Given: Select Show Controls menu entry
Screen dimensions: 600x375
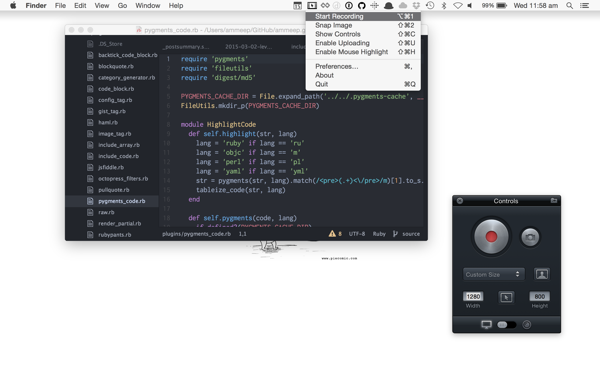Looking at the screenshot, I should tap(363, 34).
